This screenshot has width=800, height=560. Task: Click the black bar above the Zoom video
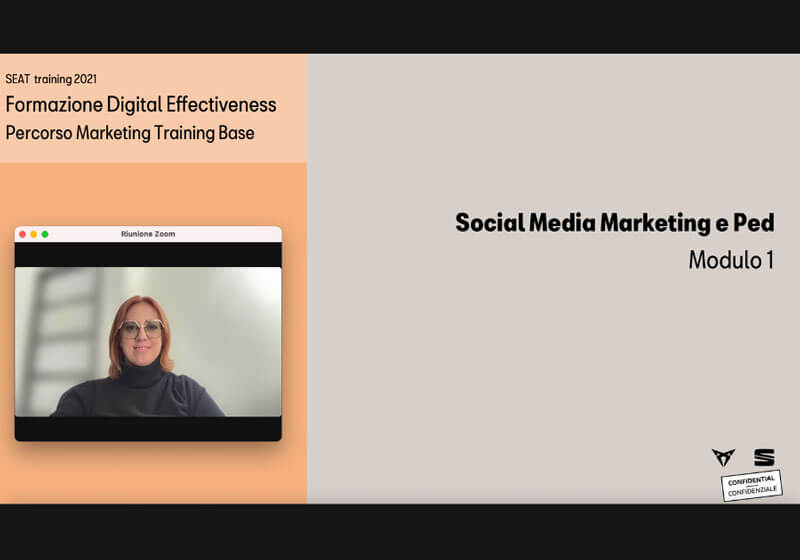[x=148, y=254]
